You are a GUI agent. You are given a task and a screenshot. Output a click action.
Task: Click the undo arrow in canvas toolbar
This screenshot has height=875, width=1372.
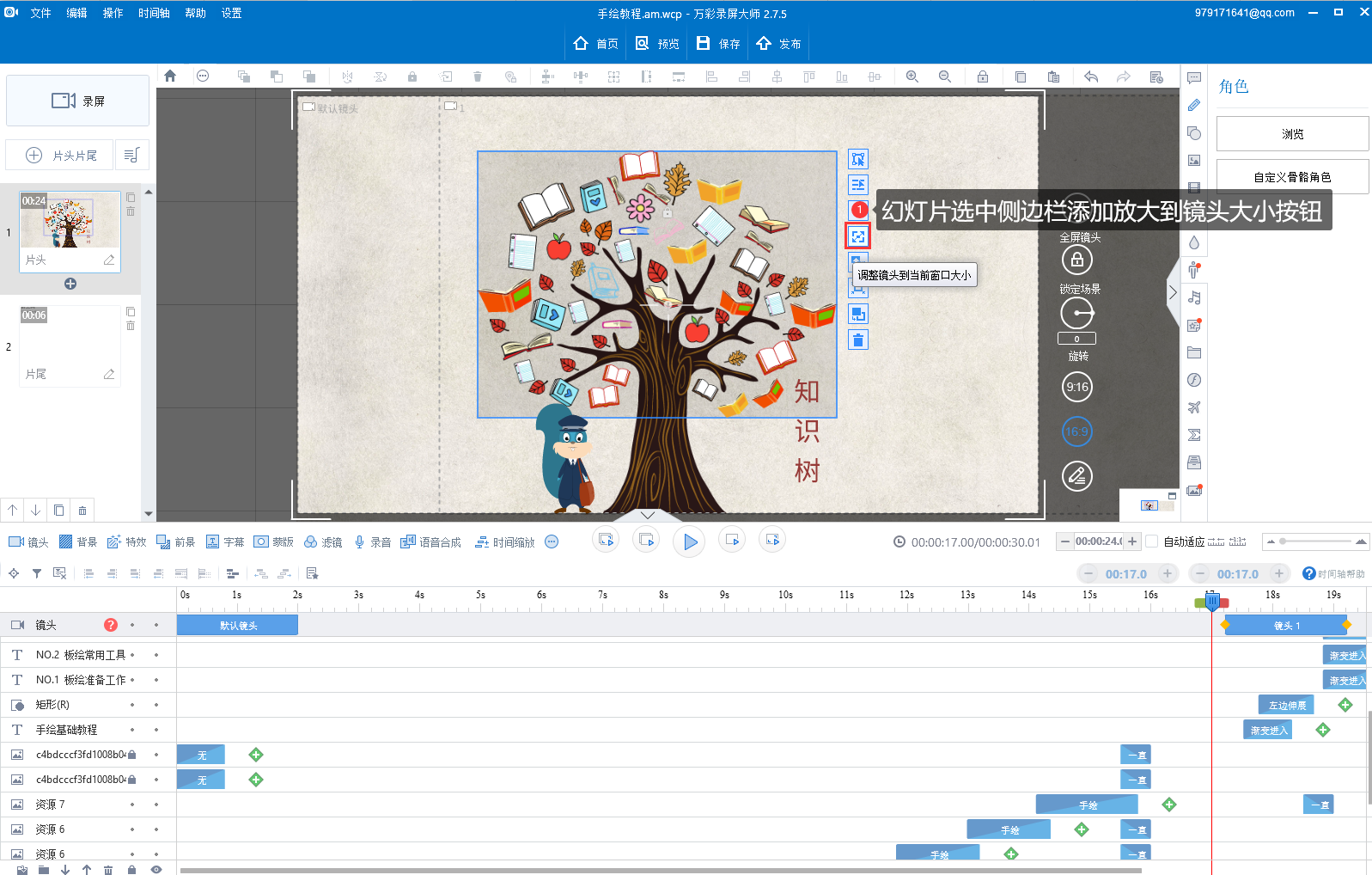pyautogui.click(x=1091, y=76)
